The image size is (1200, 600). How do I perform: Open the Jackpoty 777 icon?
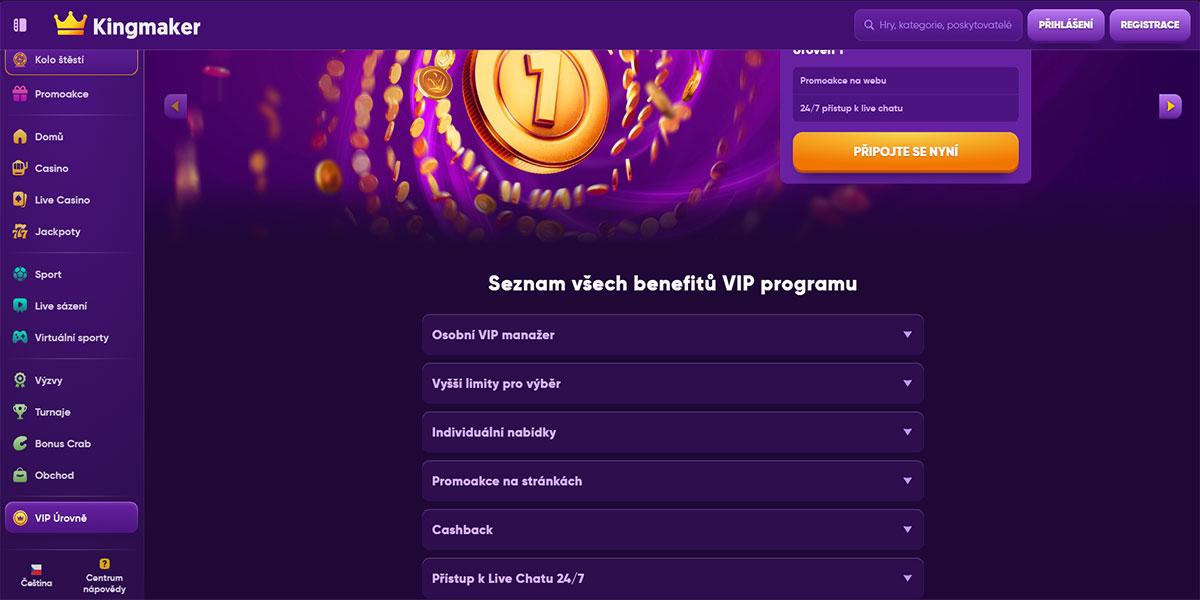pos(20,232)
